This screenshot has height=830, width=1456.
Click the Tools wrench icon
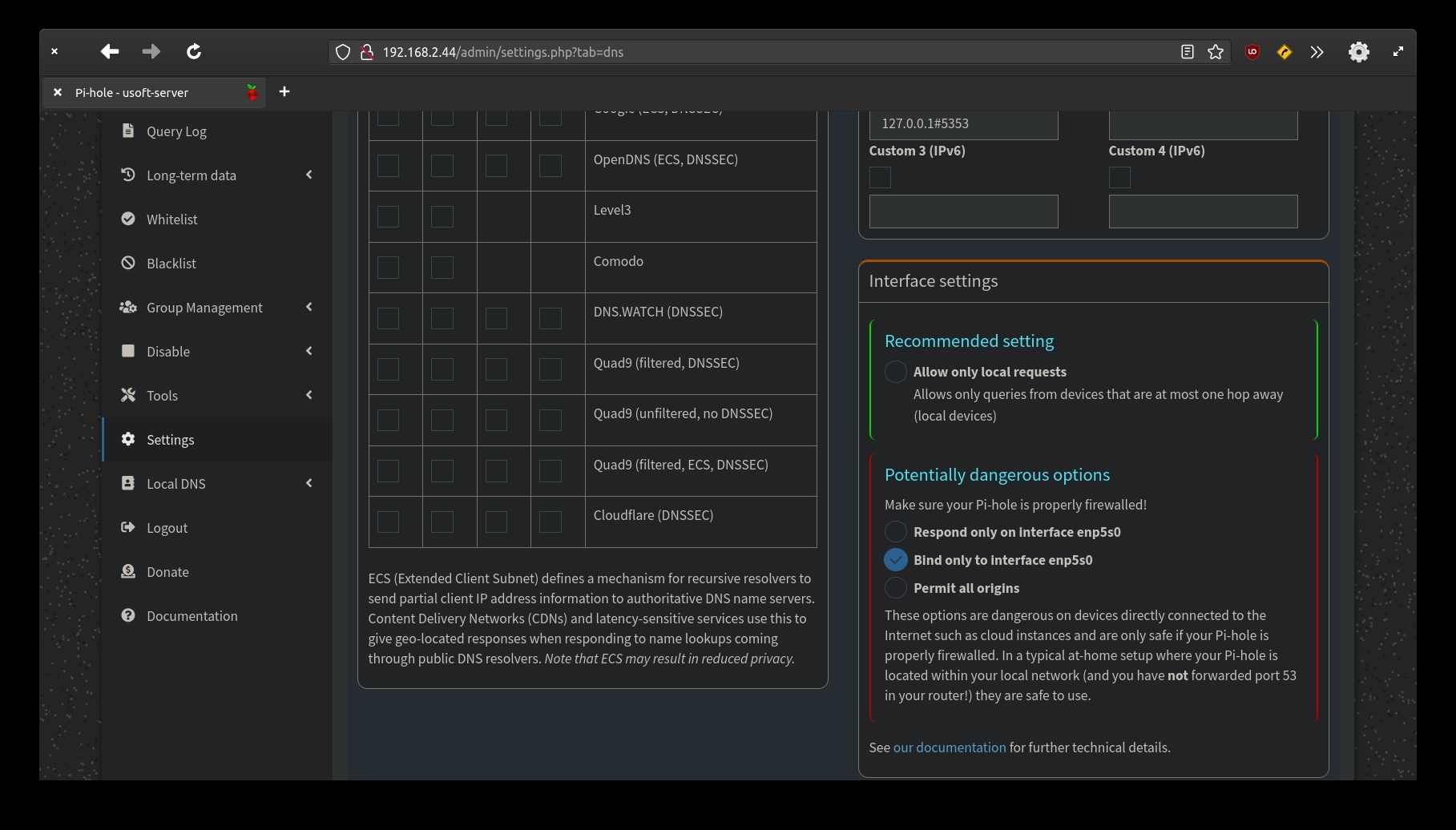point(128,395)
